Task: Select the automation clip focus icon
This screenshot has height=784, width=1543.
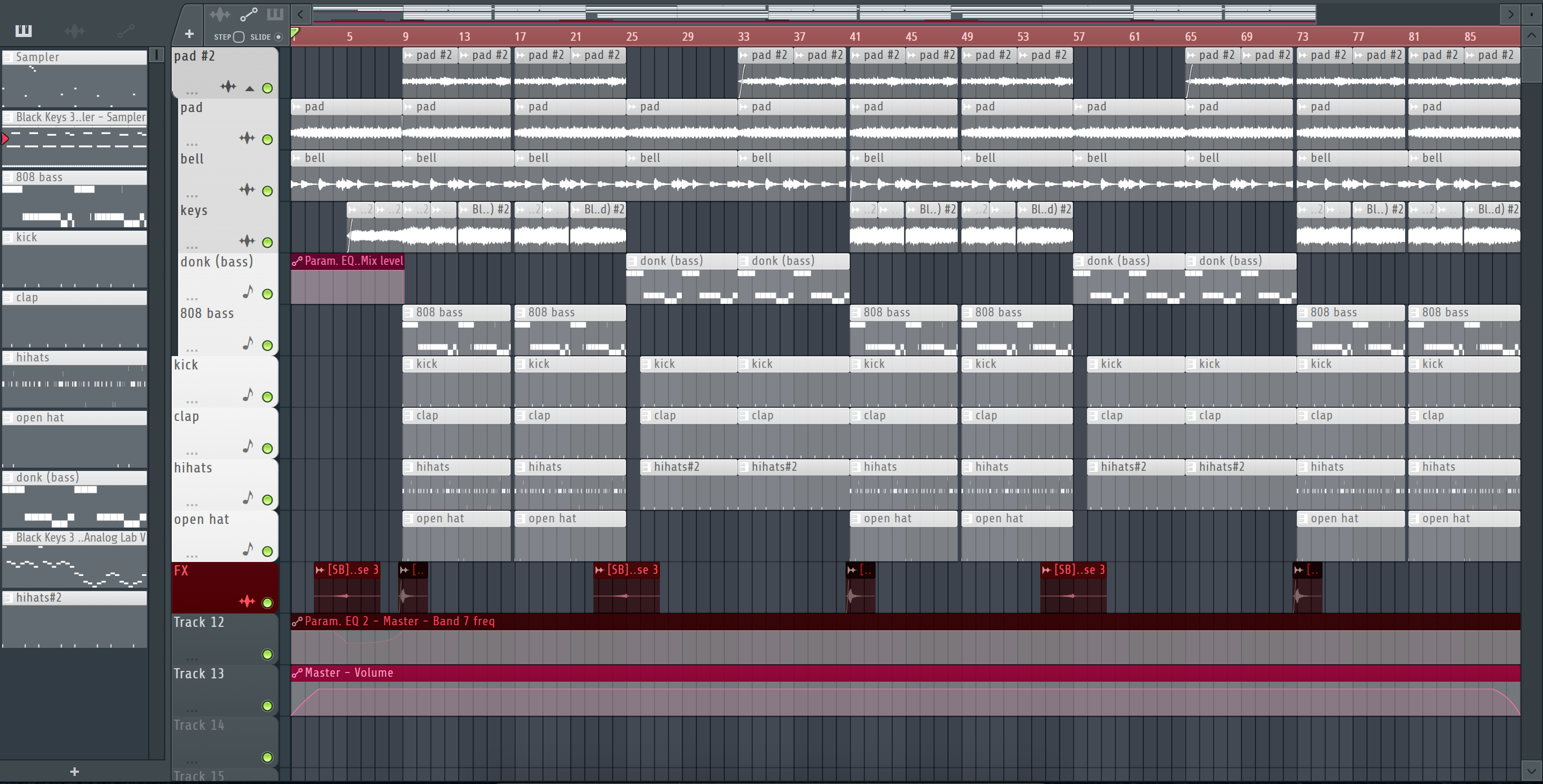Action: pyautogui.click(x=248, y=14)
